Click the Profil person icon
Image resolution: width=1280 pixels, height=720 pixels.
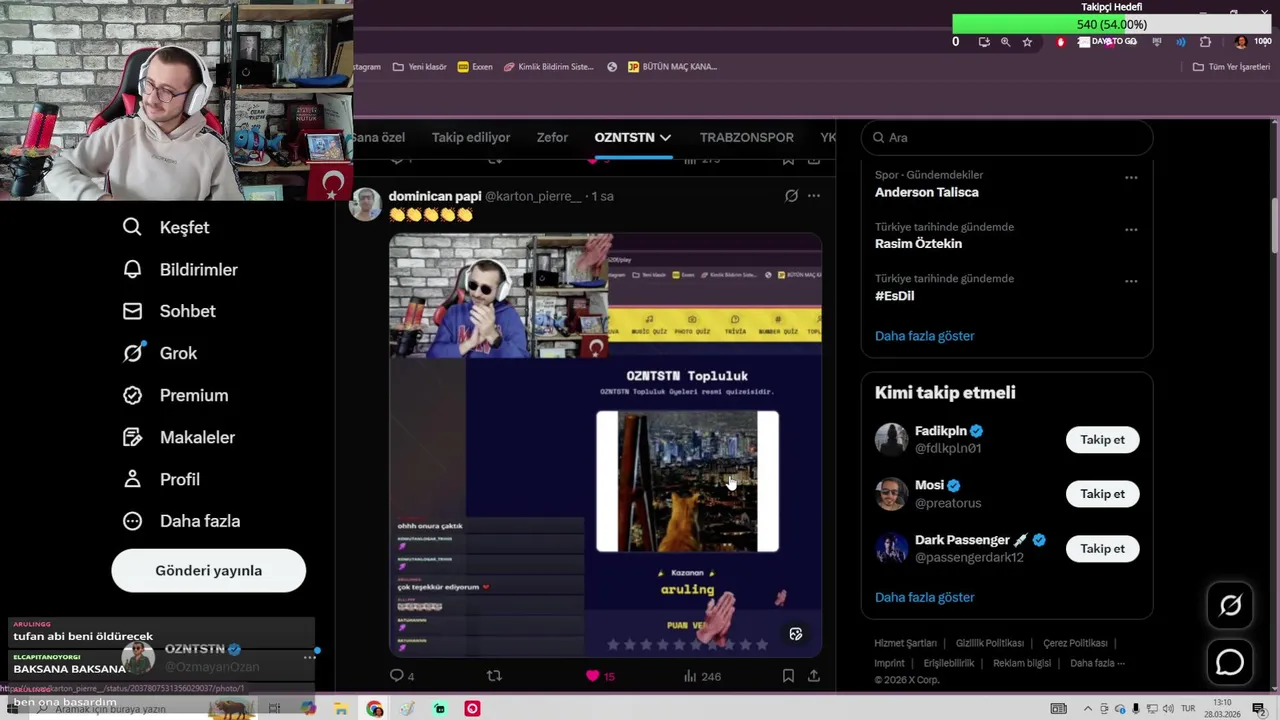[x=132, y=479]
